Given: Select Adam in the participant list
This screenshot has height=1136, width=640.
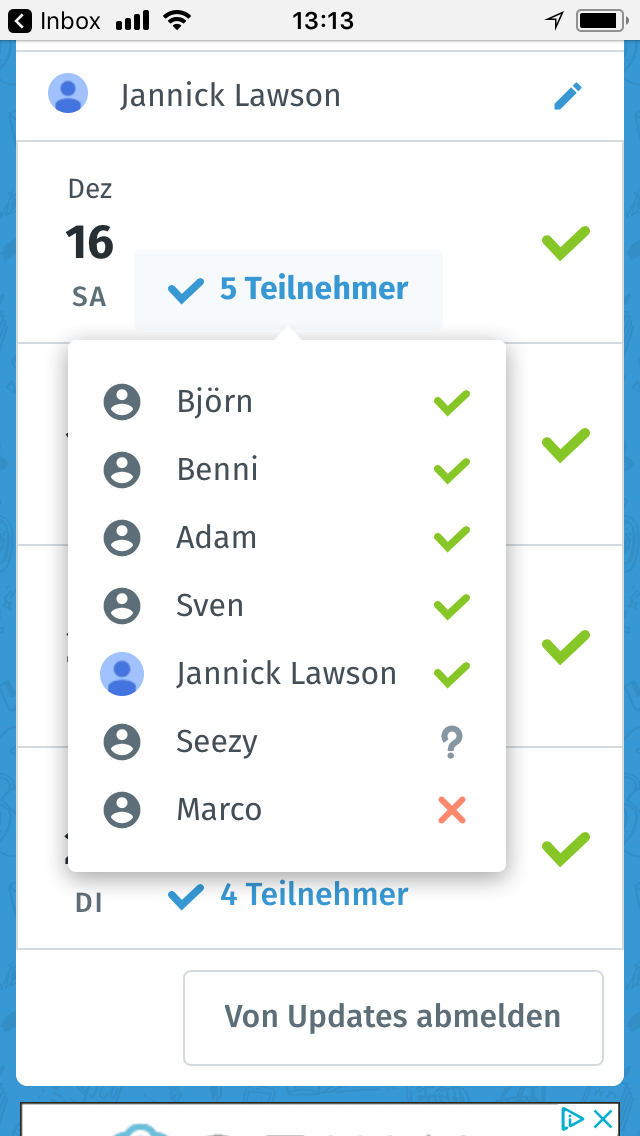Looking at the screenshot, I should [217, 538].
